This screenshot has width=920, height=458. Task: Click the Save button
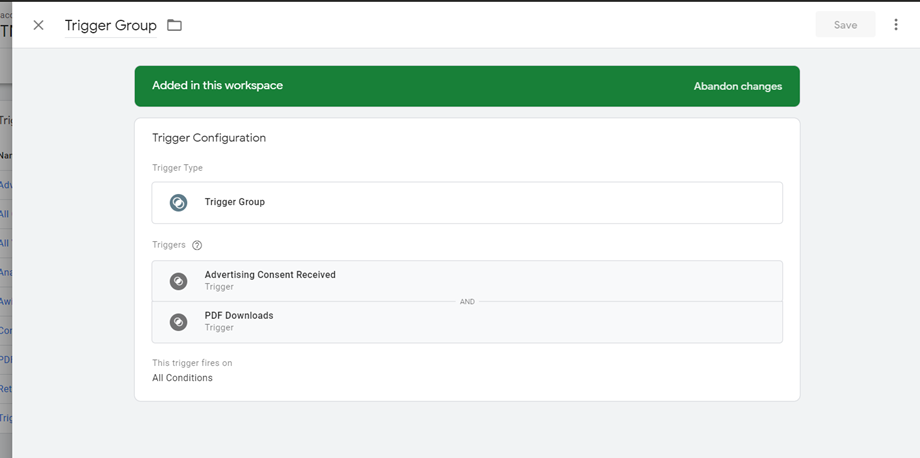click(845, 25)
